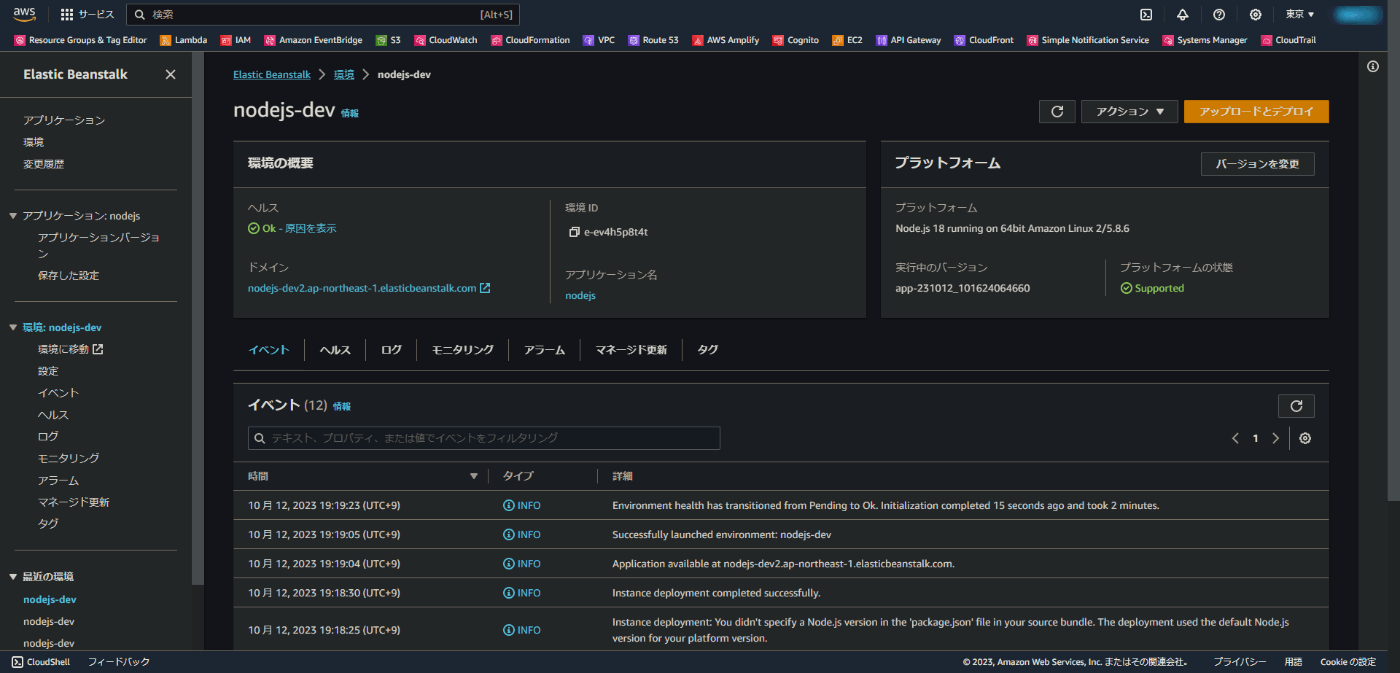Switch to the イベント tab

[269, 350]
